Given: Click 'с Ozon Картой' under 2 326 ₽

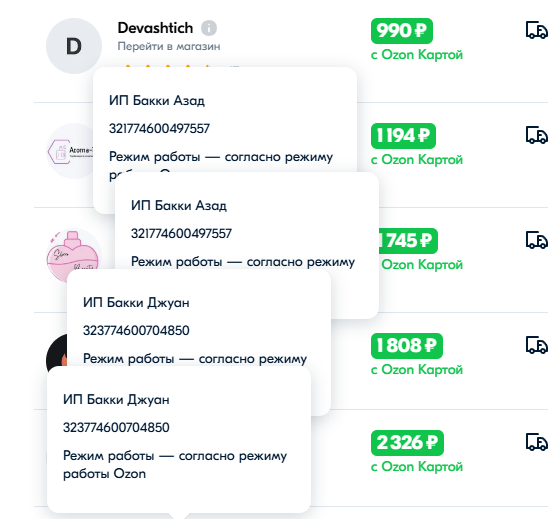Looking at the screenshot, I should 417,467.
